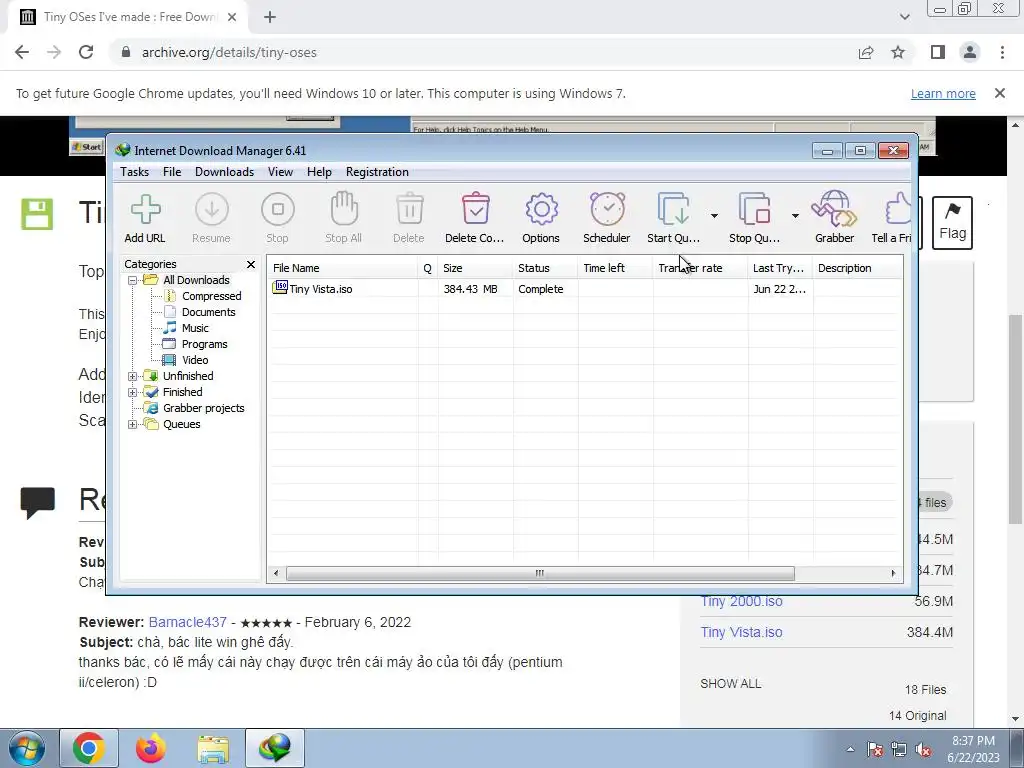Screen dimensions: 1024x768
Task: Expand the Finished category
Action: click(133, 392)
